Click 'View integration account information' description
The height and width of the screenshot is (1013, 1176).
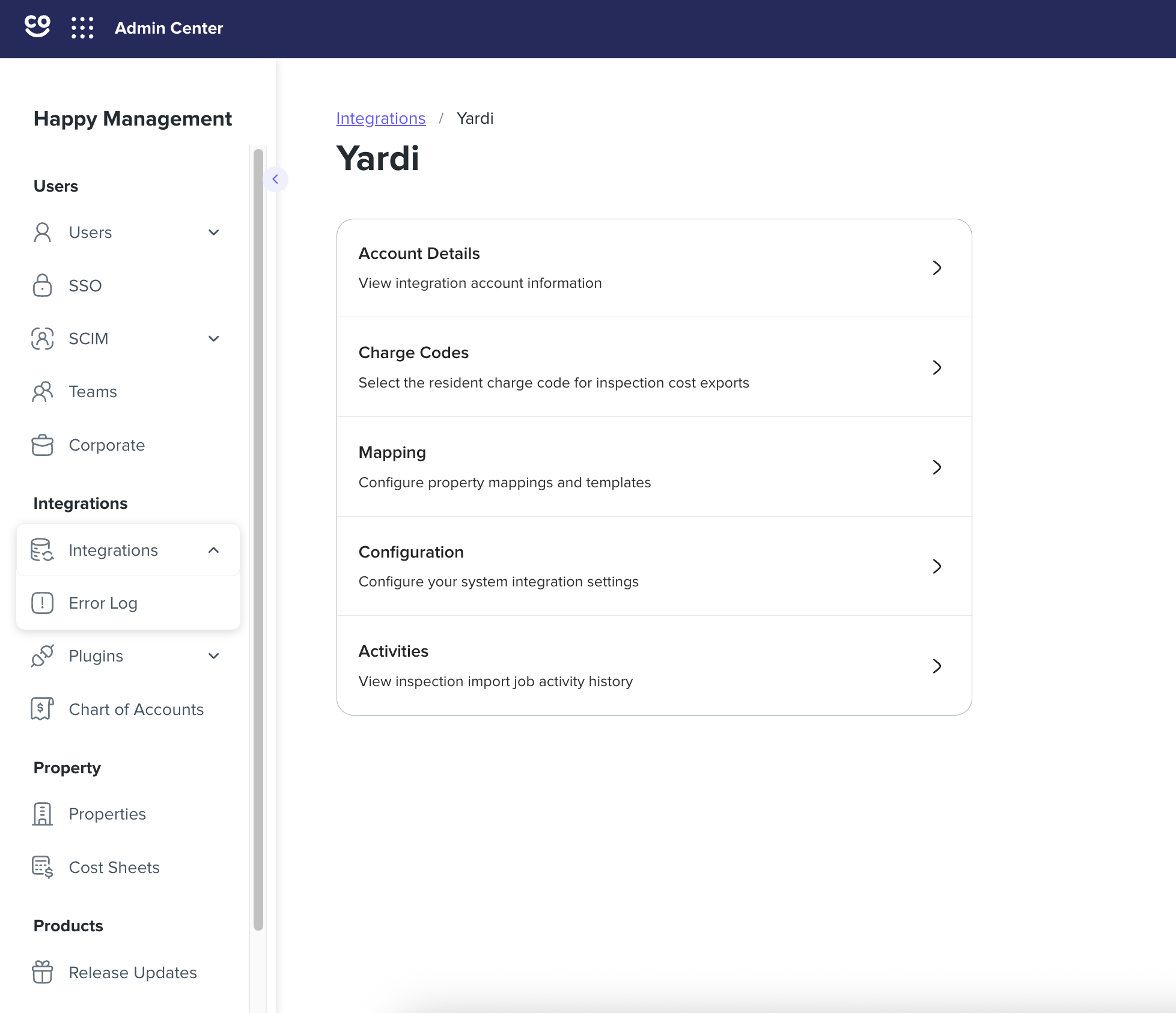[x=480, y=283]
